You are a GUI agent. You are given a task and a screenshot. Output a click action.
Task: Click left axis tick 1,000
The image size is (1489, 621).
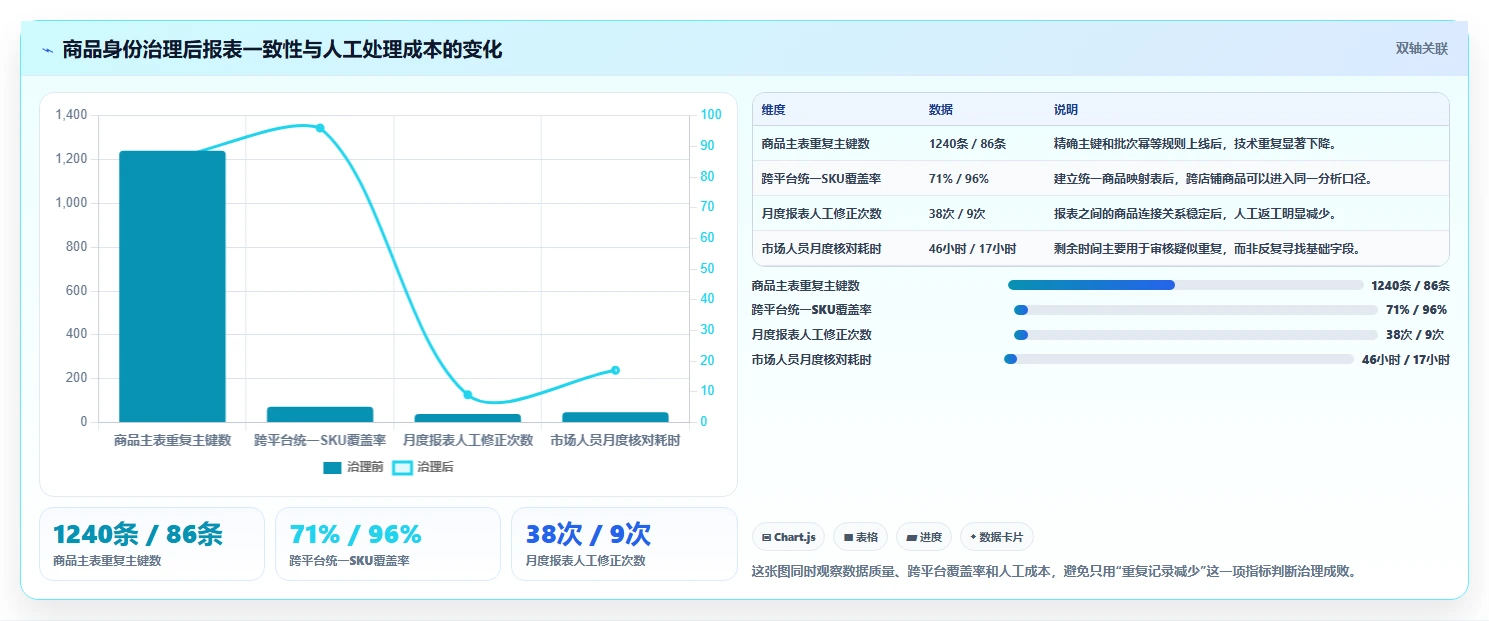[x=72, y=203]
